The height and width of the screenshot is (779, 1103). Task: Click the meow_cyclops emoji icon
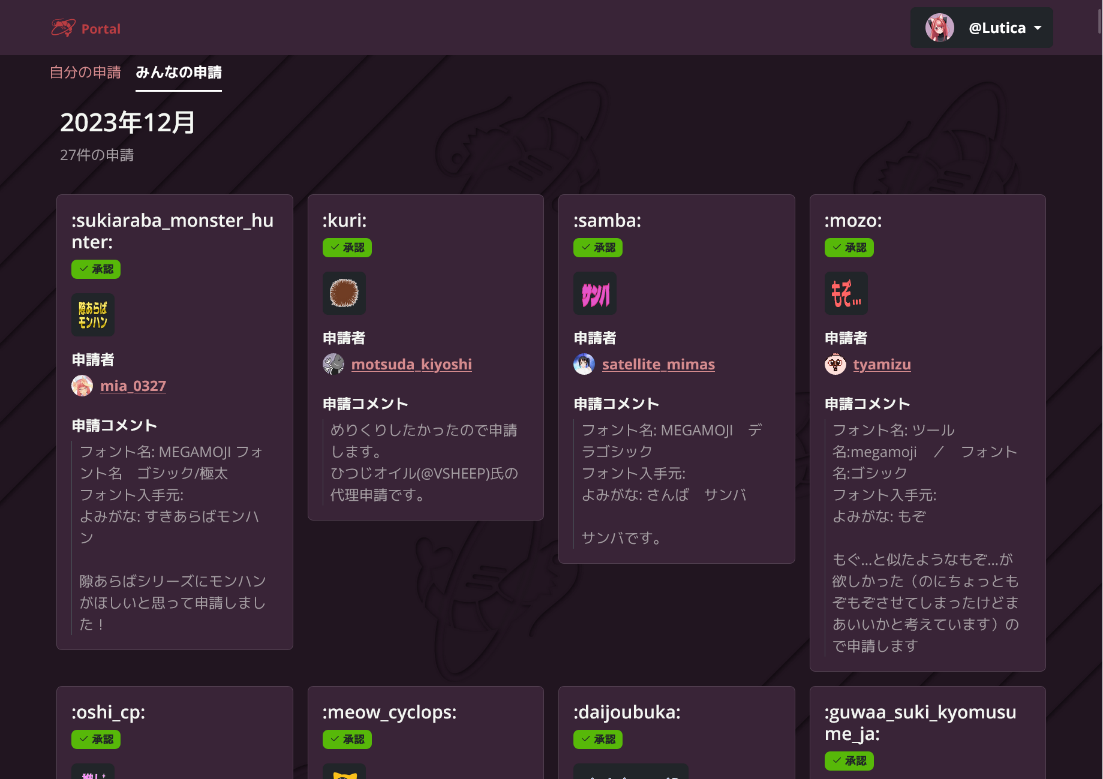pos(344,772)
